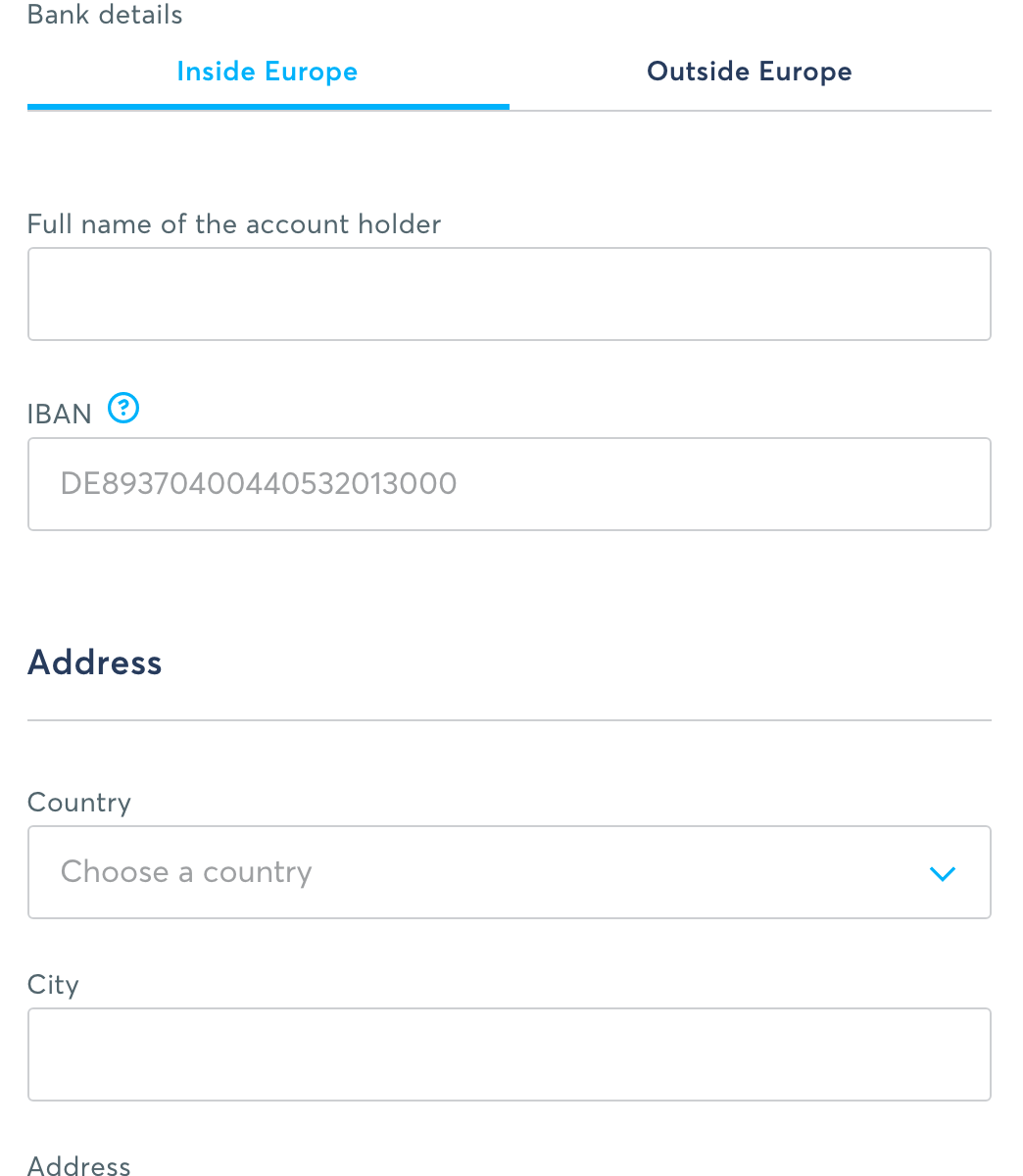This screenshot has height=1176, width=1023.
Task: Click the bold Address section heading
Action: (x=95, y=662)
